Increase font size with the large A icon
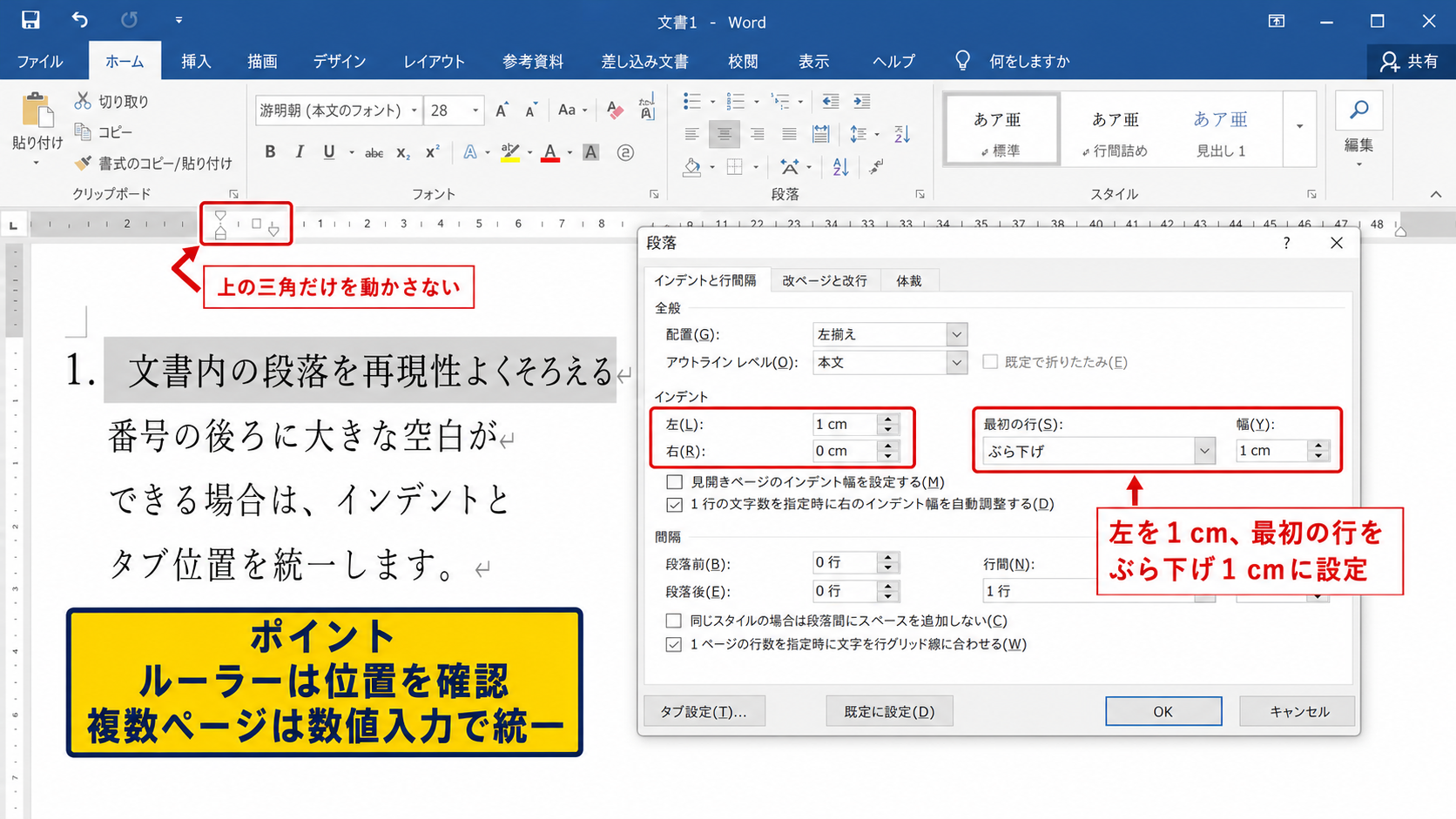 click(x=502, y=111)
